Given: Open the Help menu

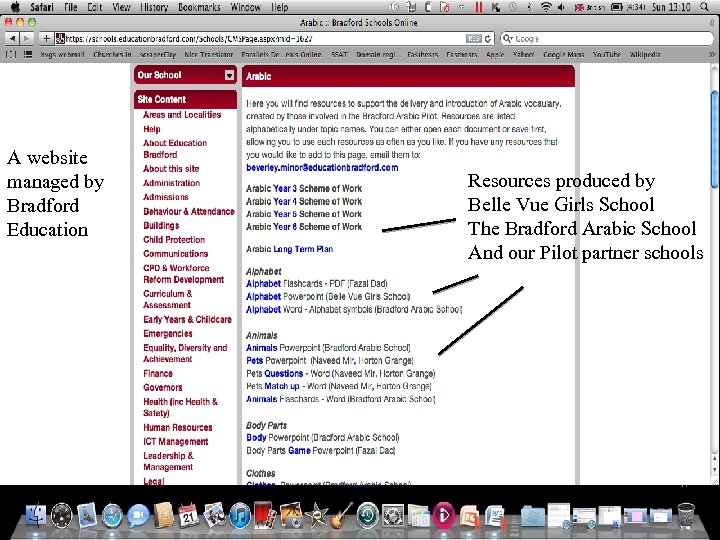Looking at the screenshot, I should coord(279,7).
